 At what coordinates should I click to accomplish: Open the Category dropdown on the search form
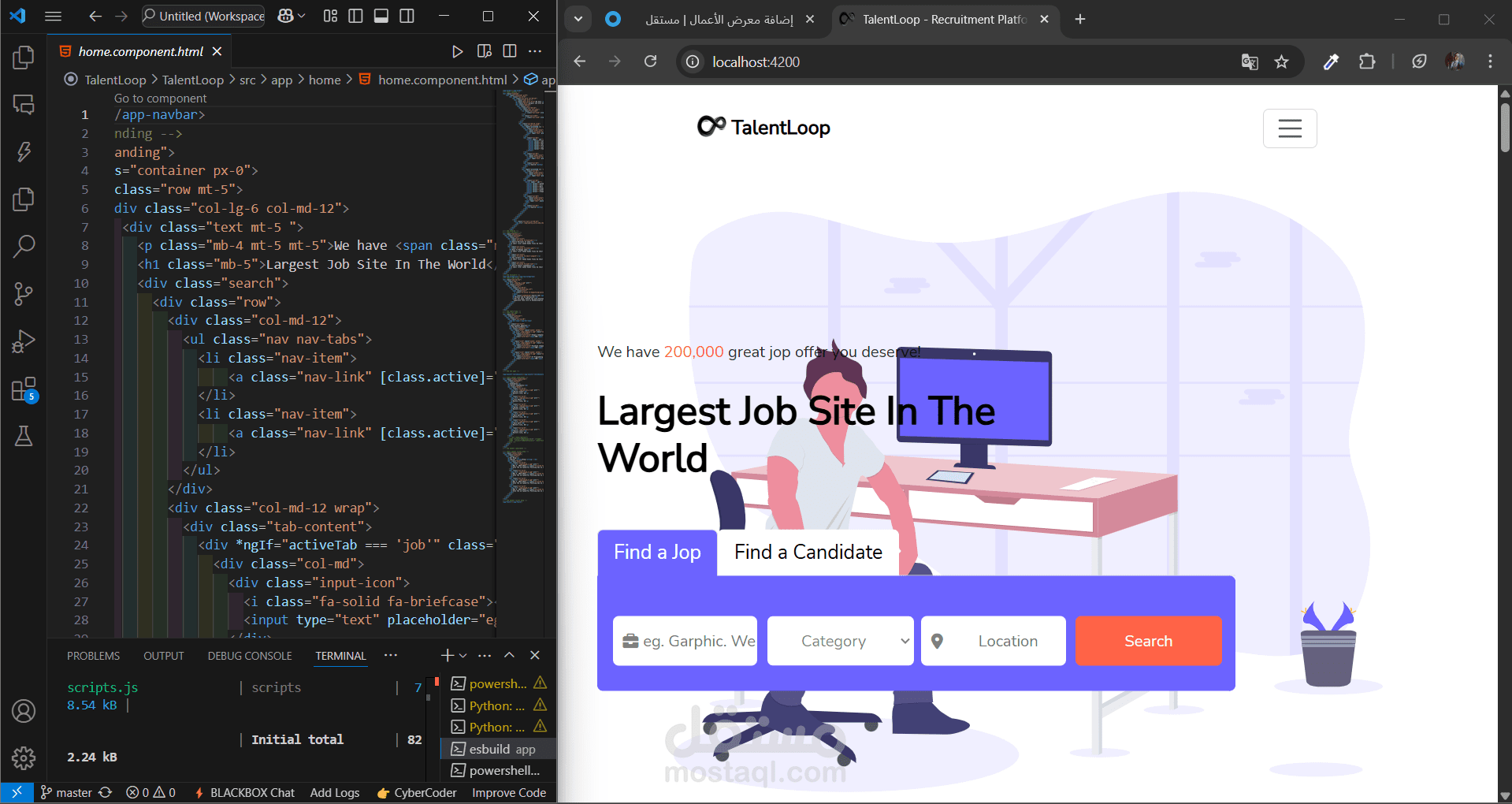coord(840,641)
